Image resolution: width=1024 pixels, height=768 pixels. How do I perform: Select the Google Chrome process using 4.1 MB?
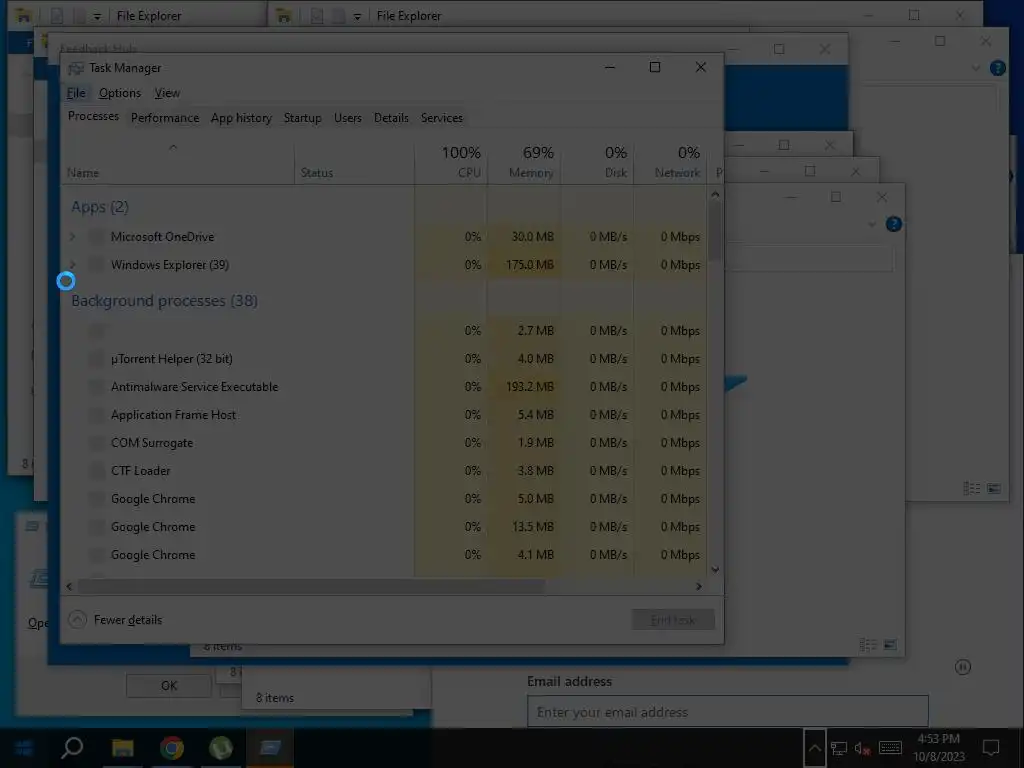coord(385,555)
